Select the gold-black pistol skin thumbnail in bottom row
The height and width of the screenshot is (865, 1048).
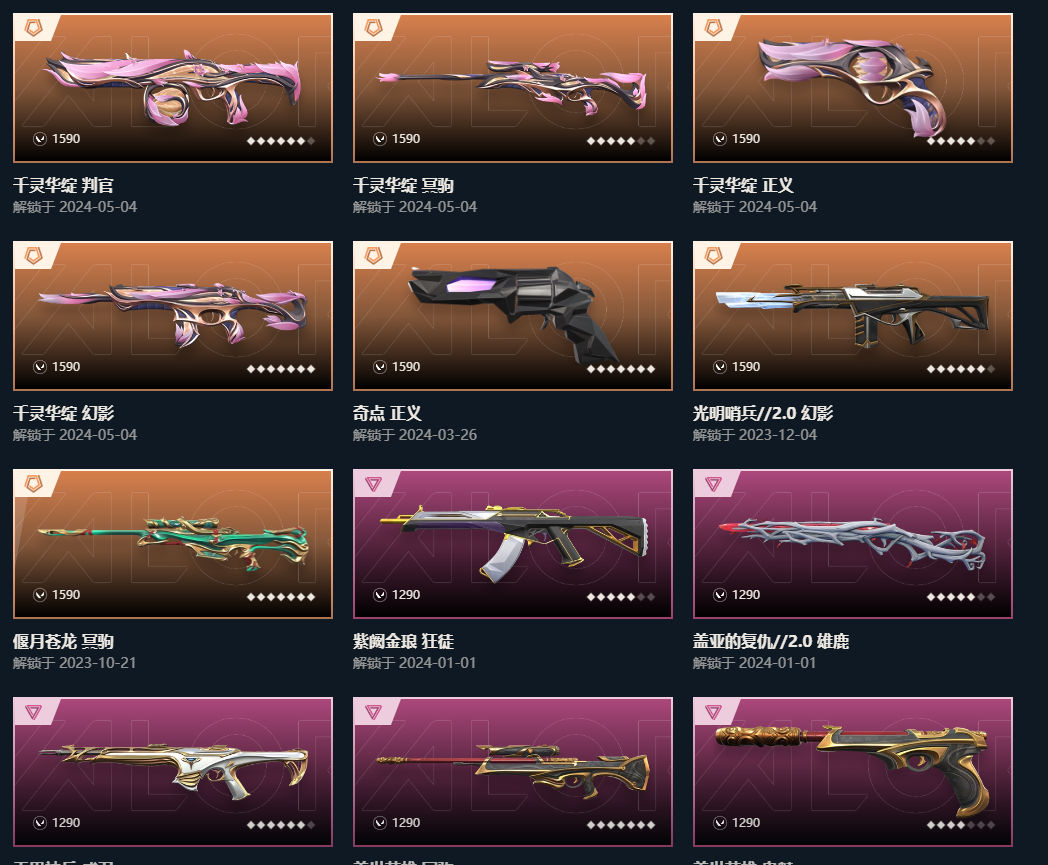point(853,771)
